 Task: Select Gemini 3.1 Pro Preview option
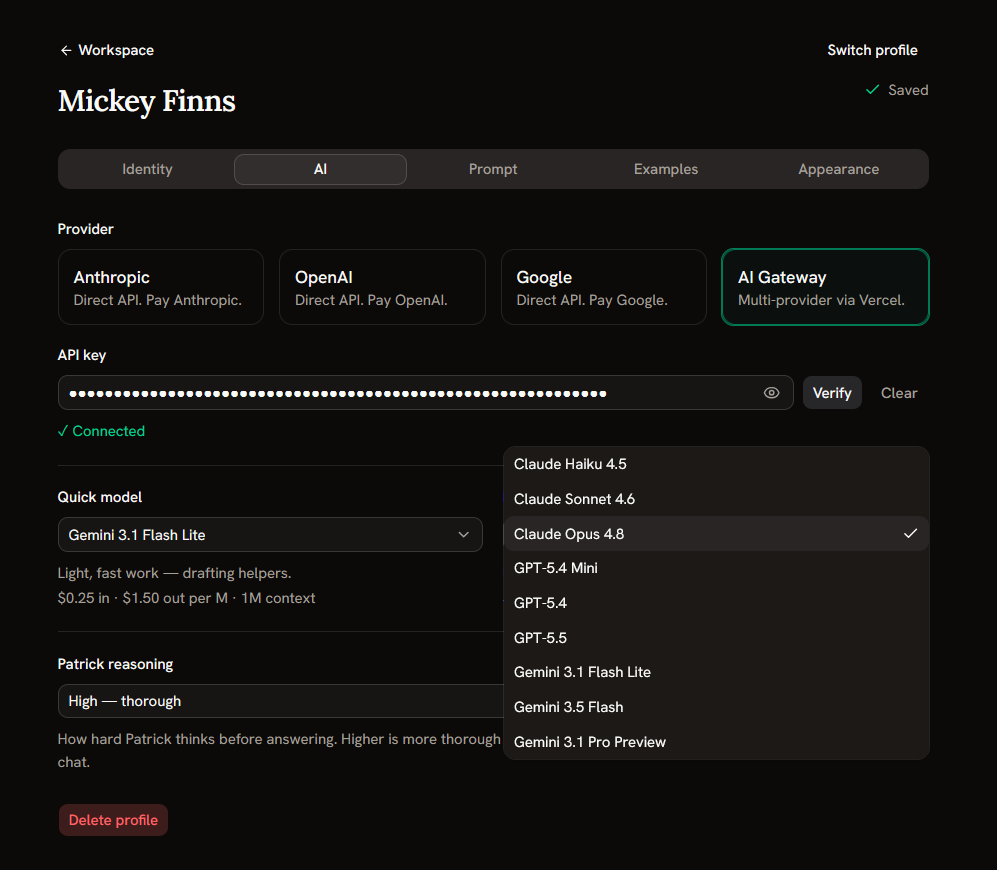click(716, 742)
